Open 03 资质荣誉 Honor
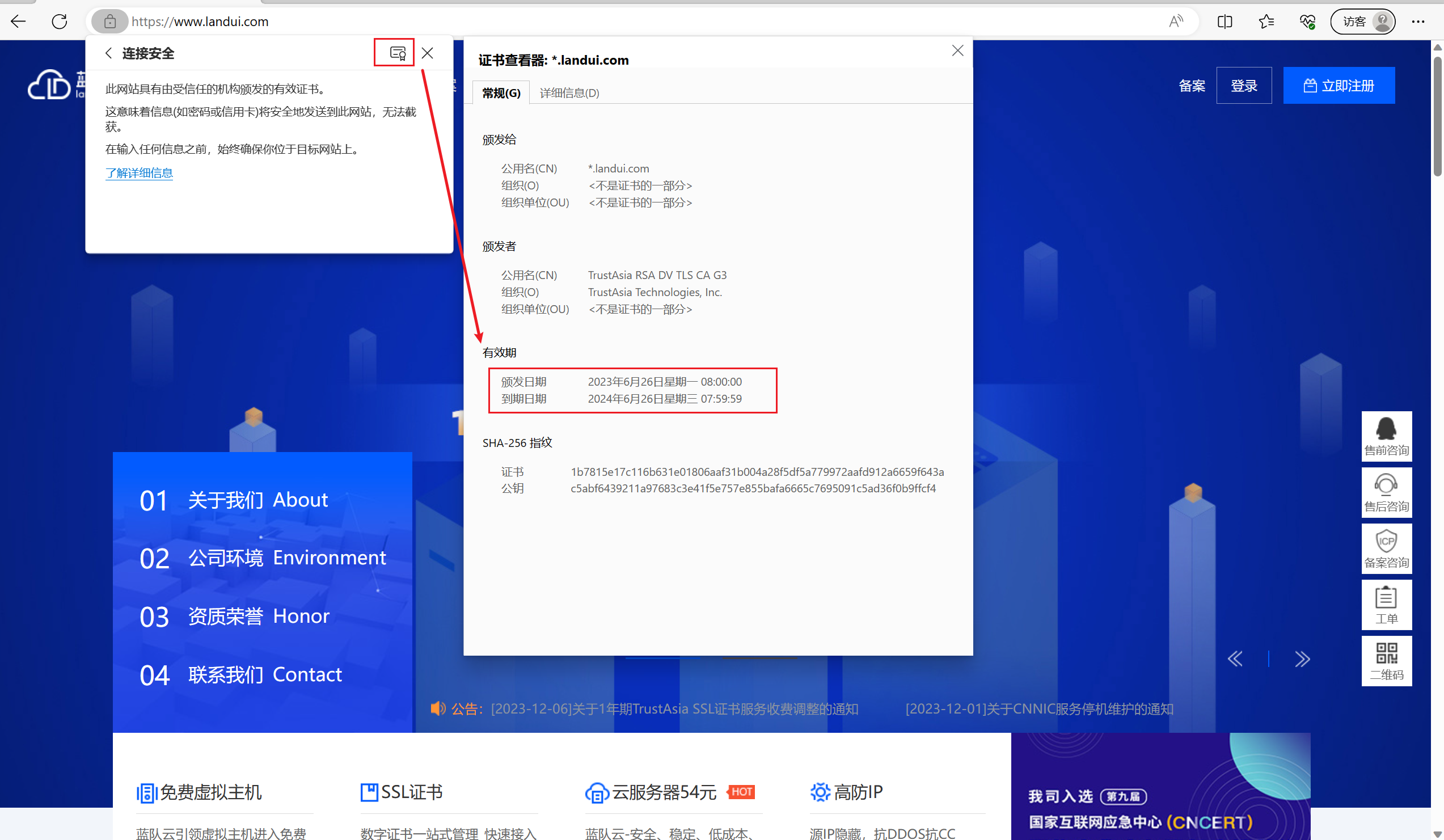 pyautogui.click(x=234, y=617)
